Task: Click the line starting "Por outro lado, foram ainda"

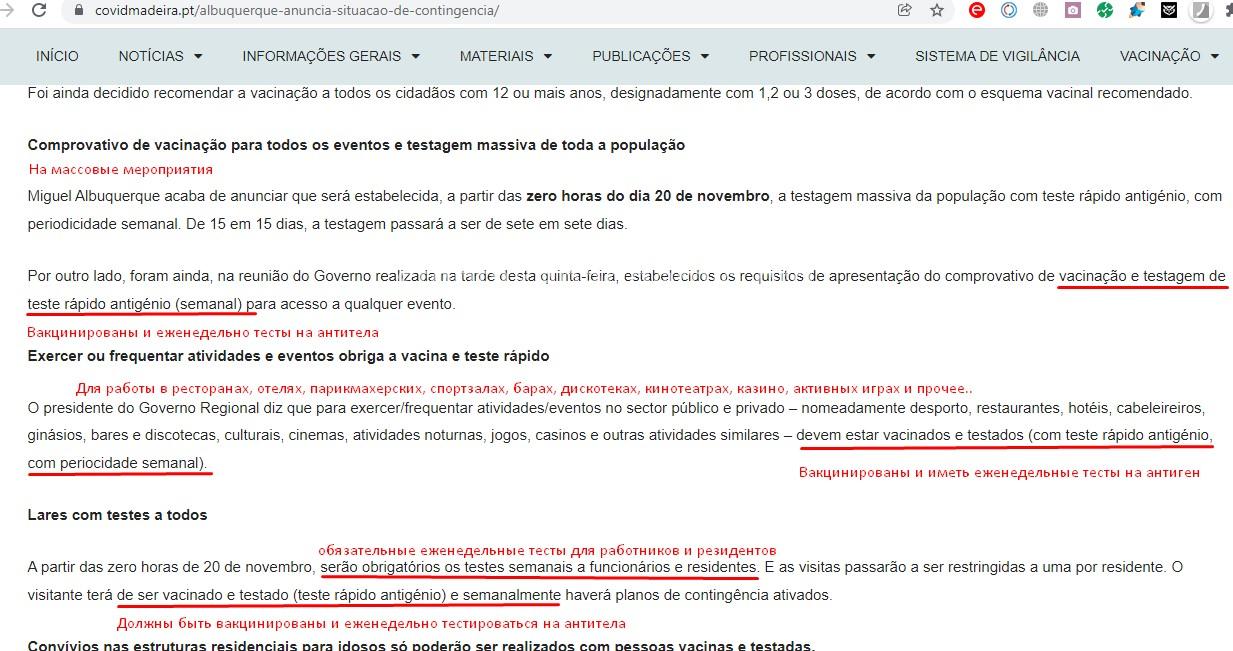Action: [627, 276]
